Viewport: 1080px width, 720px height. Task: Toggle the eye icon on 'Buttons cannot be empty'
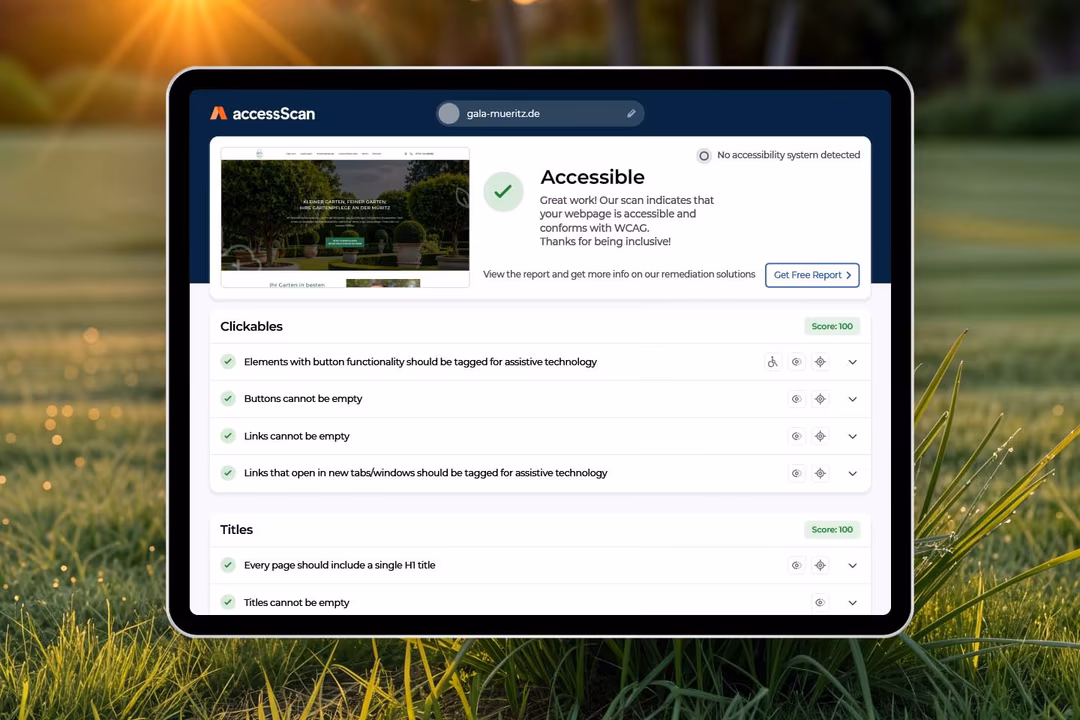(796, 398)
